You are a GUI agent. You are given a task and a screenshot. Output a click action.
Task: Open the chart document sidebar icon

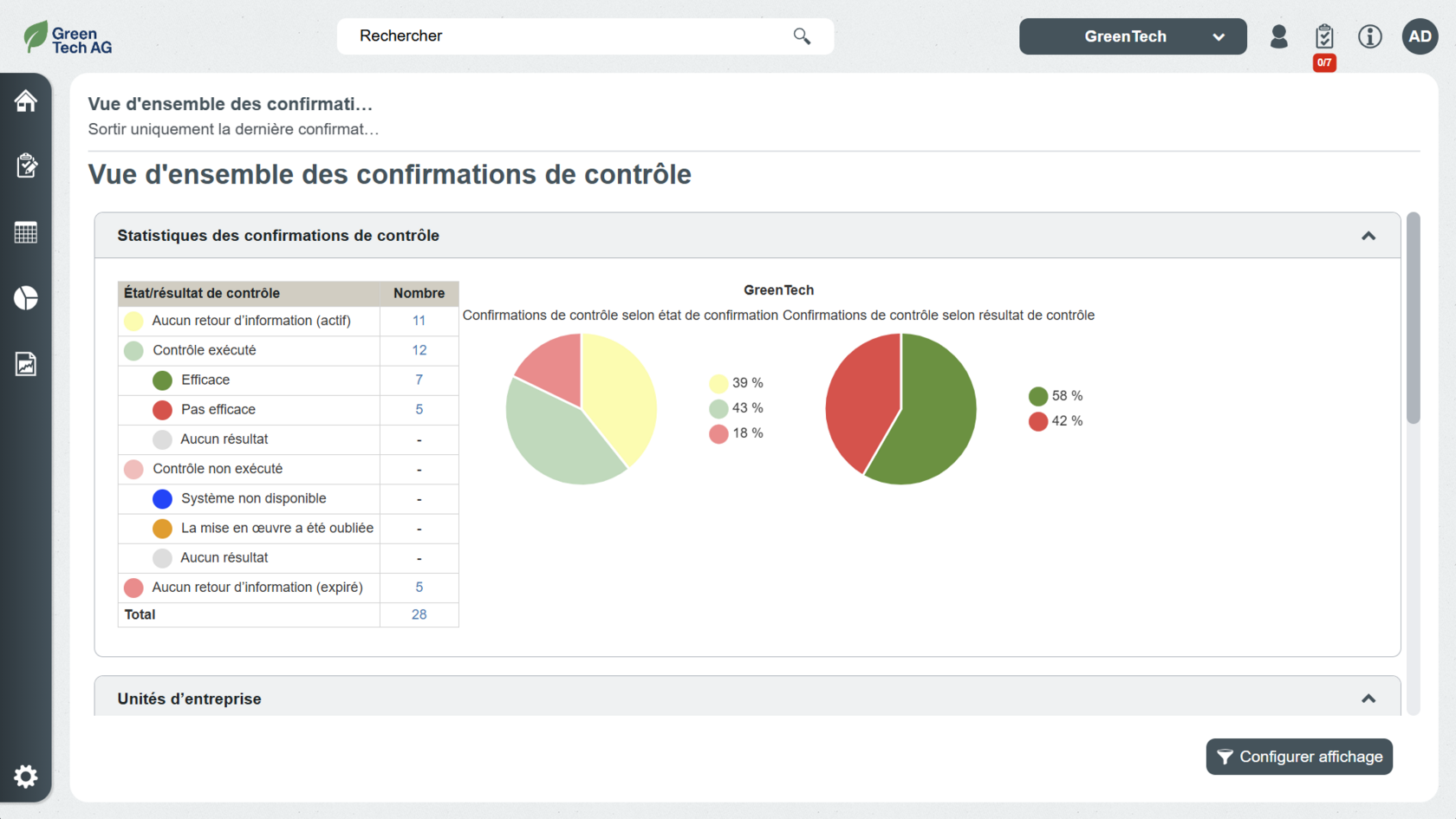[x=26, y=364]
